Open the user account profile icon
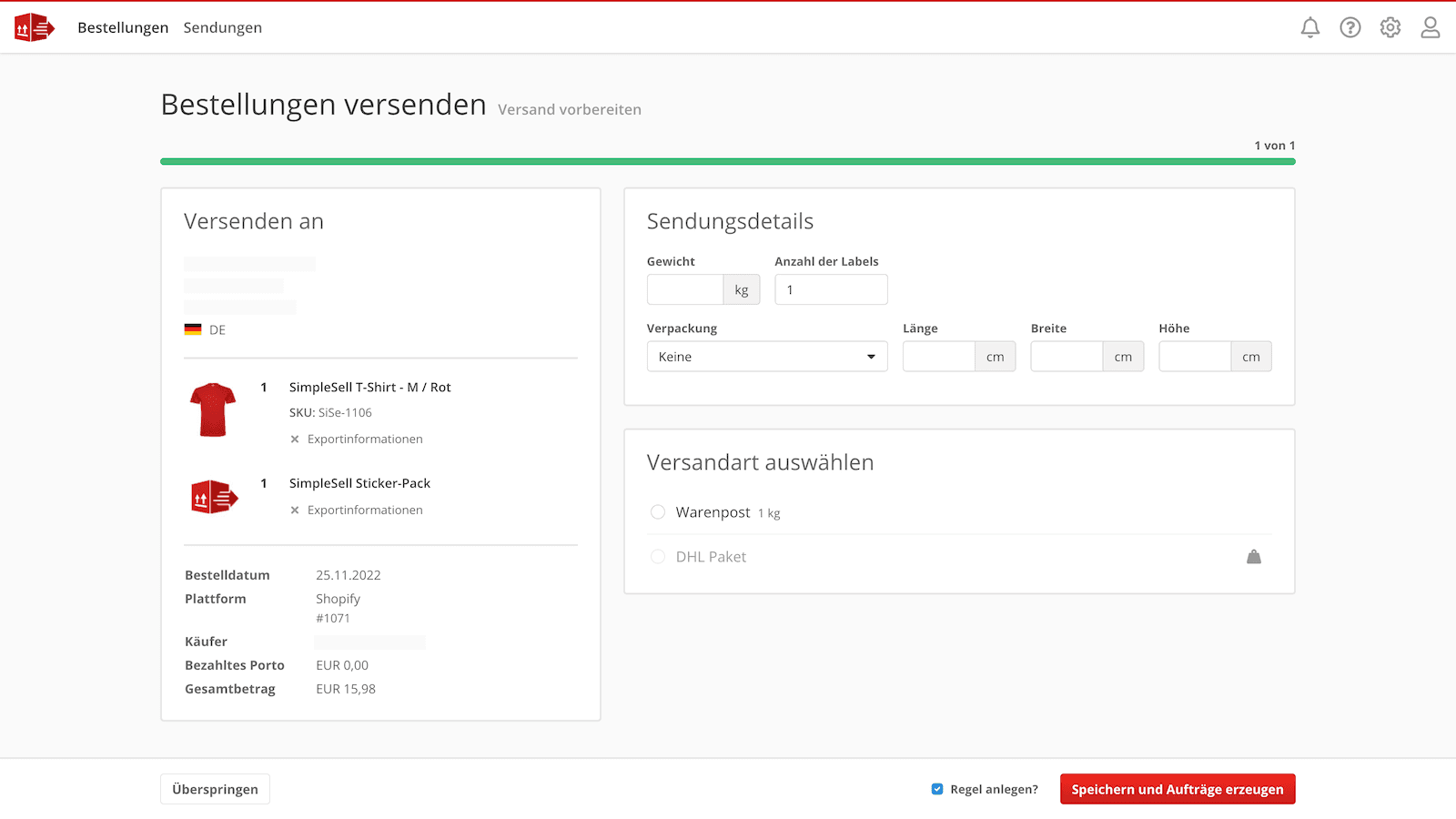The image size is (1456, 819). [1431, 27]
